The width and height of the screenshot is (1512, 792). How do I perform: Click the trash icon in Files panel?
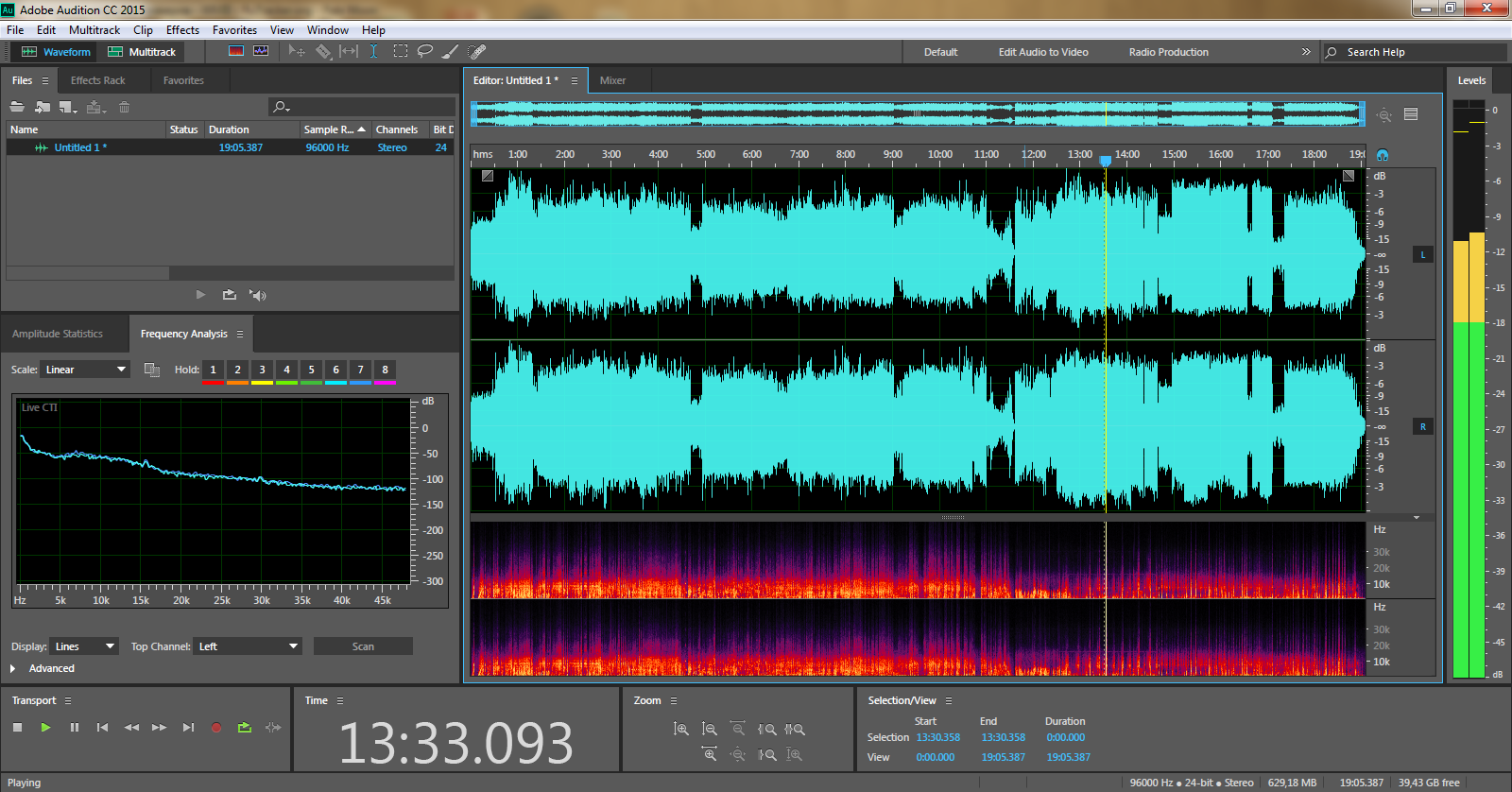pos(124,107)
